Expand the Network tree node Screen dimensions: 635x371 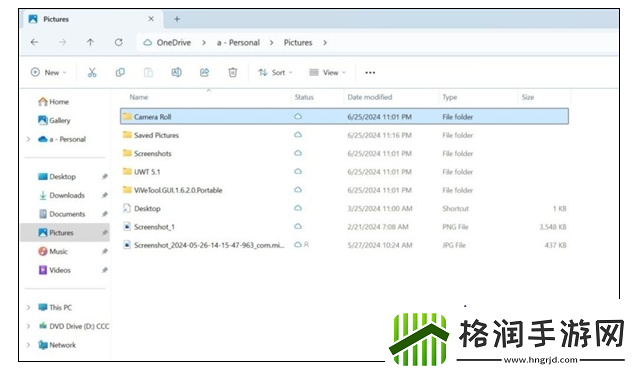pyautogui.click(x=28, y=345)
